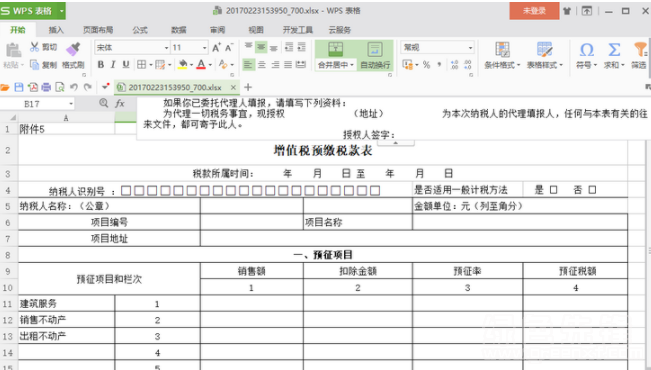Screen dimensions: 651x370
Task: Apply the yellow fill color
Action: [x=182, y=64]
